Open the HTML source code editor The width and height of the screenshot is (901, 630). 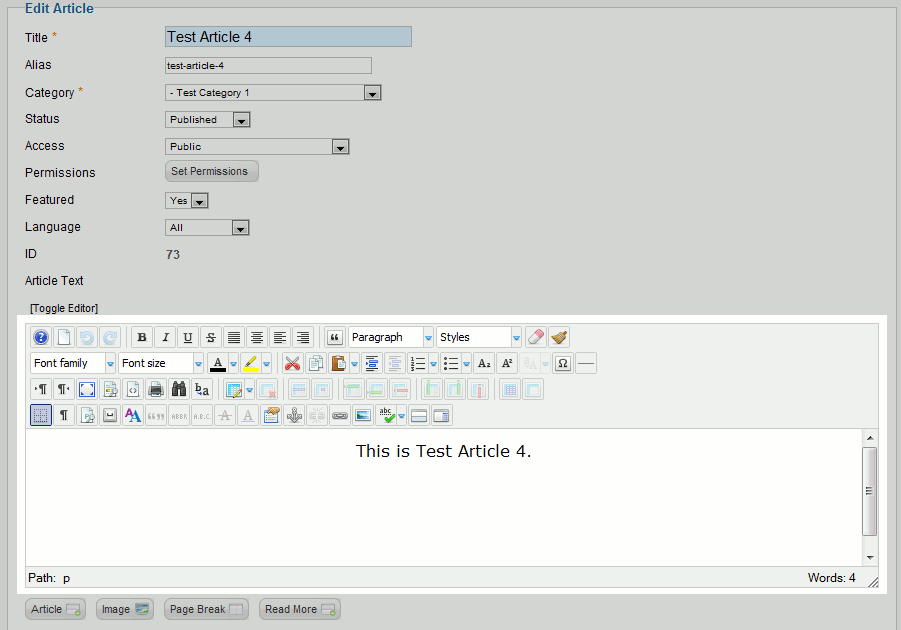click(133, 389)
